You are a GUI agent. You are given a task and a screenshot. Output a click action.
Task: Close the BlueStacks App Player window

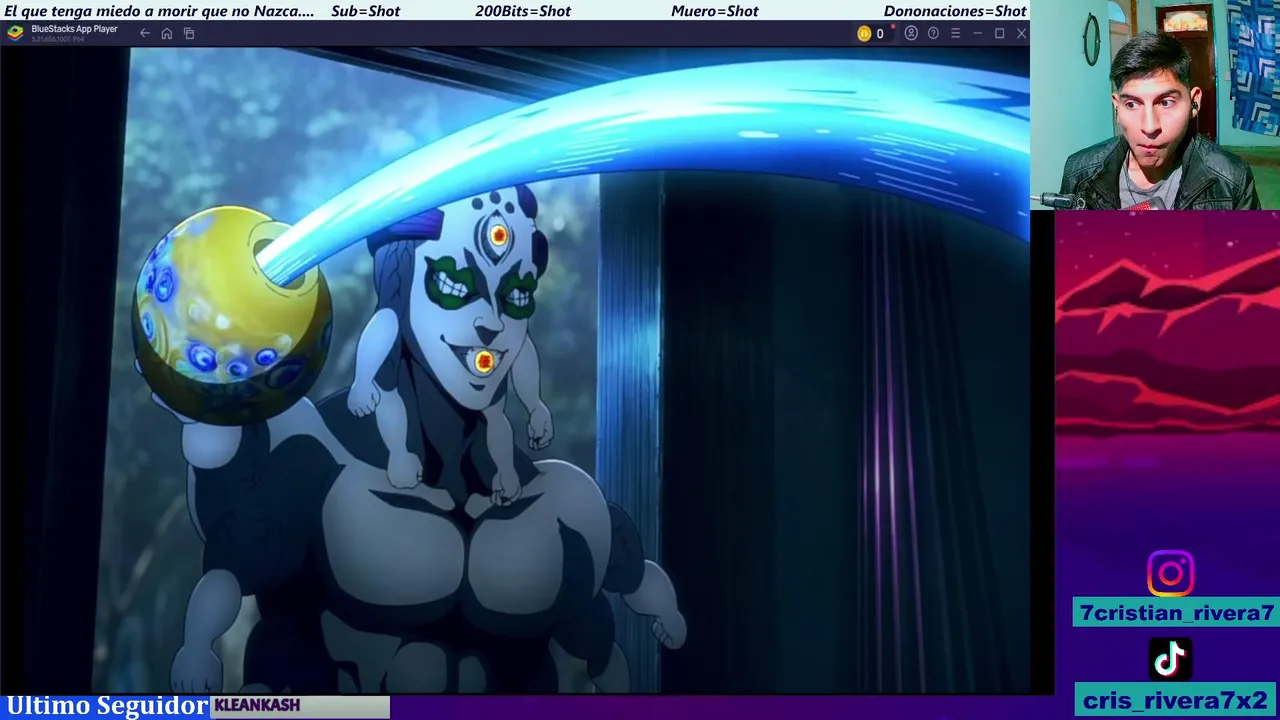tap(1021, 33)
